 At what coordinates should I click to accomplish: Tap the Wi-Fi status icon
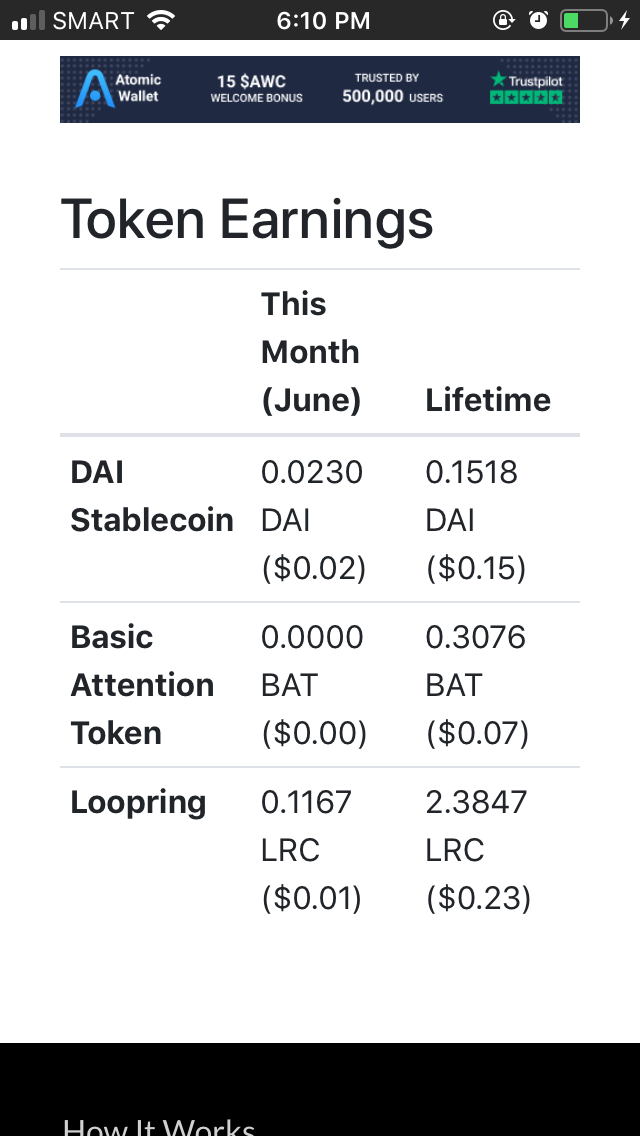pos(161,20)
